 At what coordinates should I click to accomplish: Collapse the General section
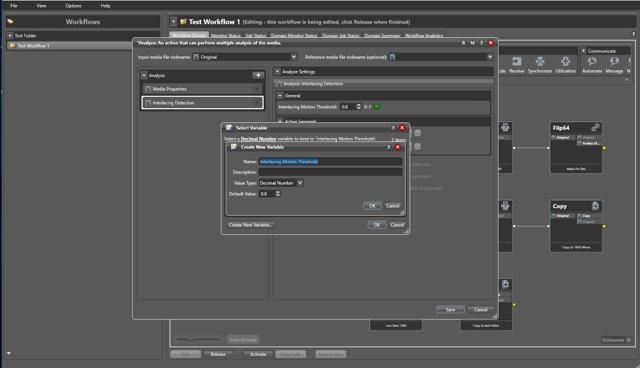point(280,95)
